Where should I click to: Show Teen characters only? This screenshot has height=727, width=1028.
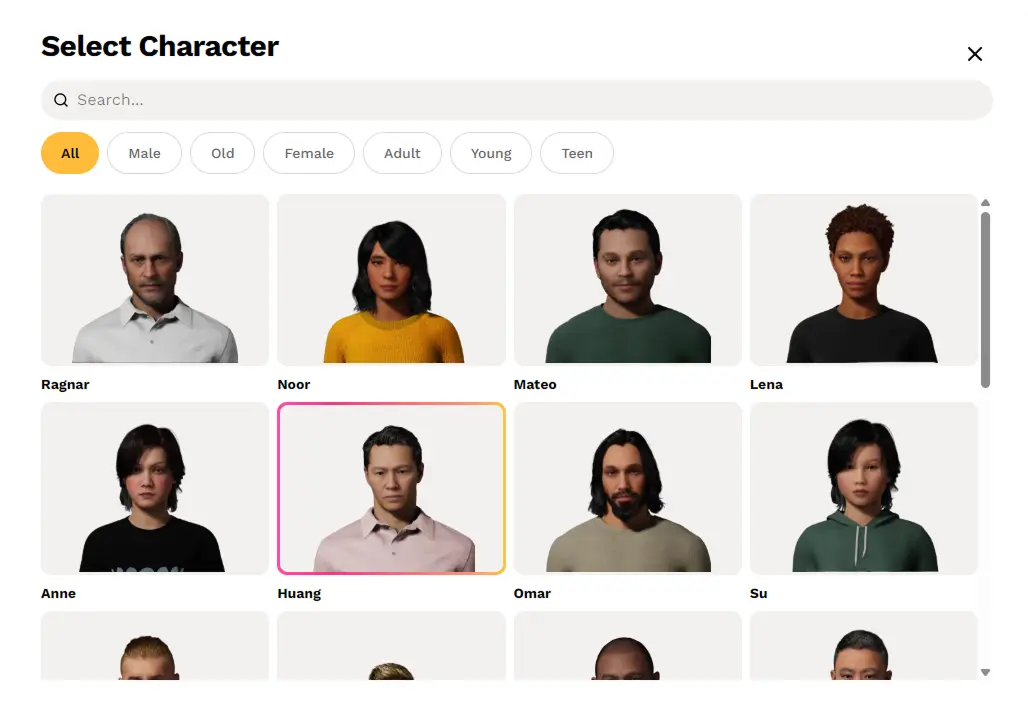click(x=577, y=153)
